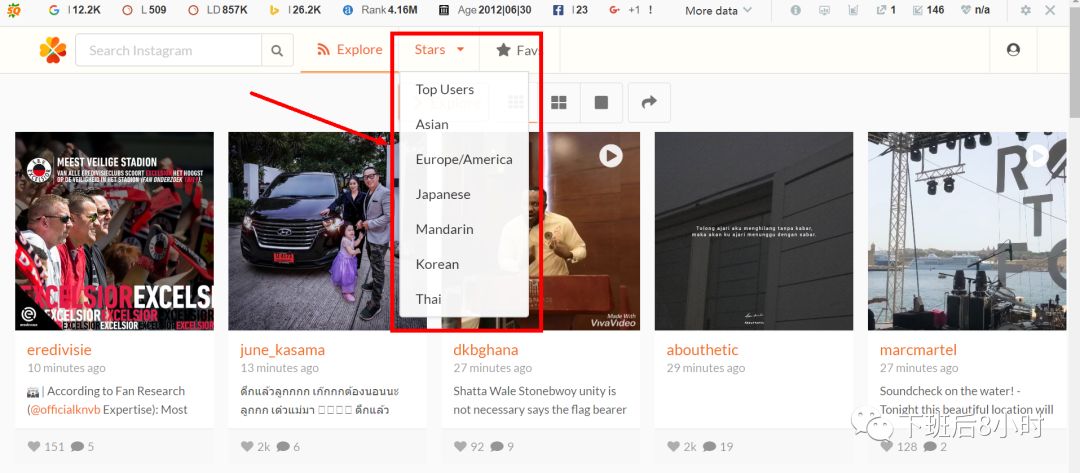Open SEOquake settings gear
This screenshot has height=473, width=1080.
1026,10
